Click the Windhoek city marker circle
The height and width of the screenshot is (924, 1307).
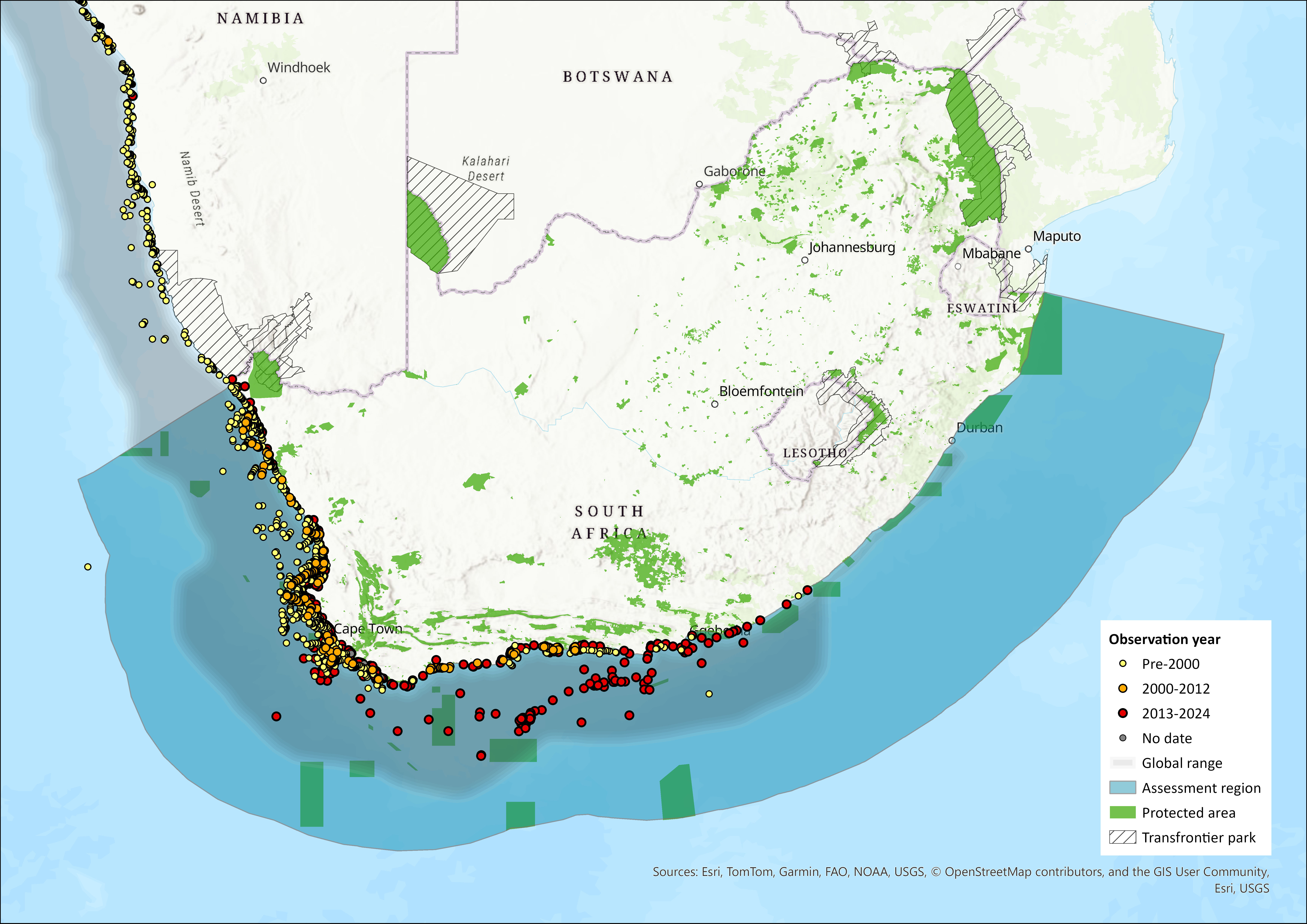point(263,80)
